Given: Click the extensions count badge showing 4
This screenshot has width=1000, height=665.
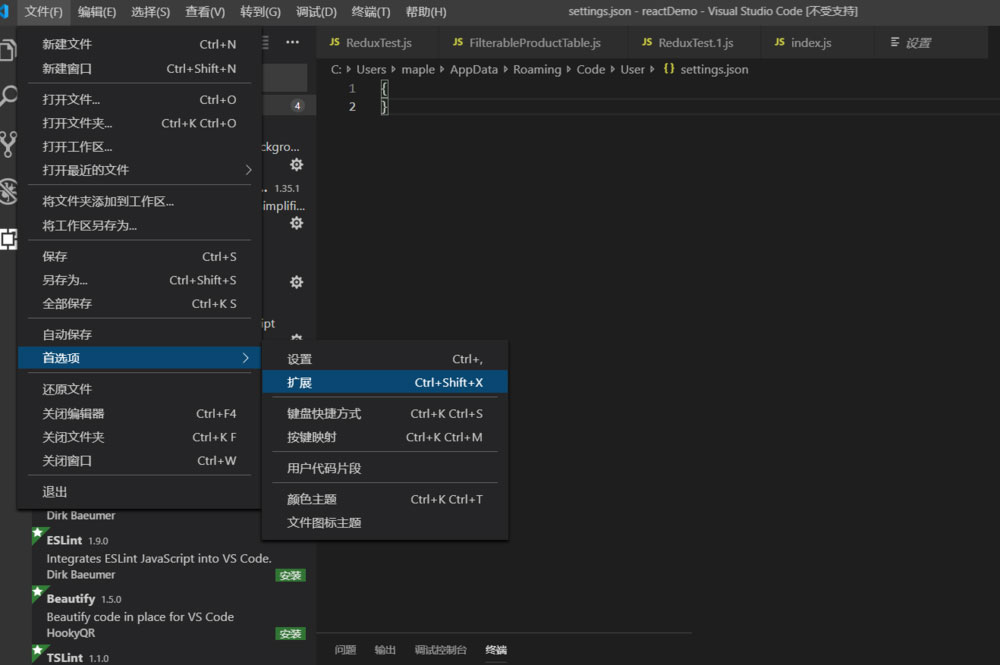Looking at the screenshot, I should click(297, 104).
